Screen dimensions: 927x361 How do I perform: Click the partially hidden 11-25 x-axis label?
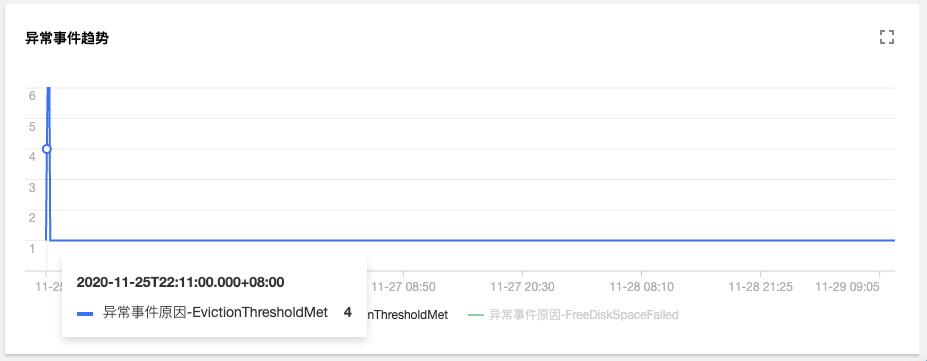click(48, 287)
